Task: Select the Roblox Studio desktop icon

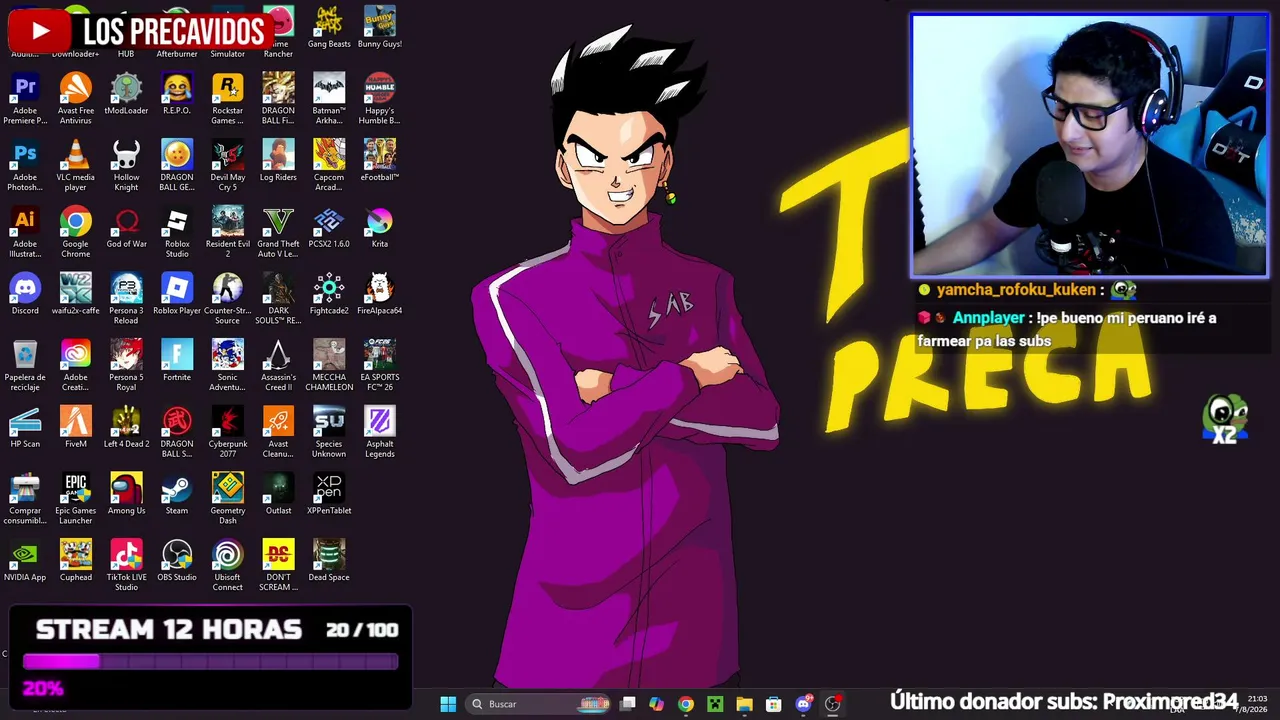Action: click(x=177, y=233)
